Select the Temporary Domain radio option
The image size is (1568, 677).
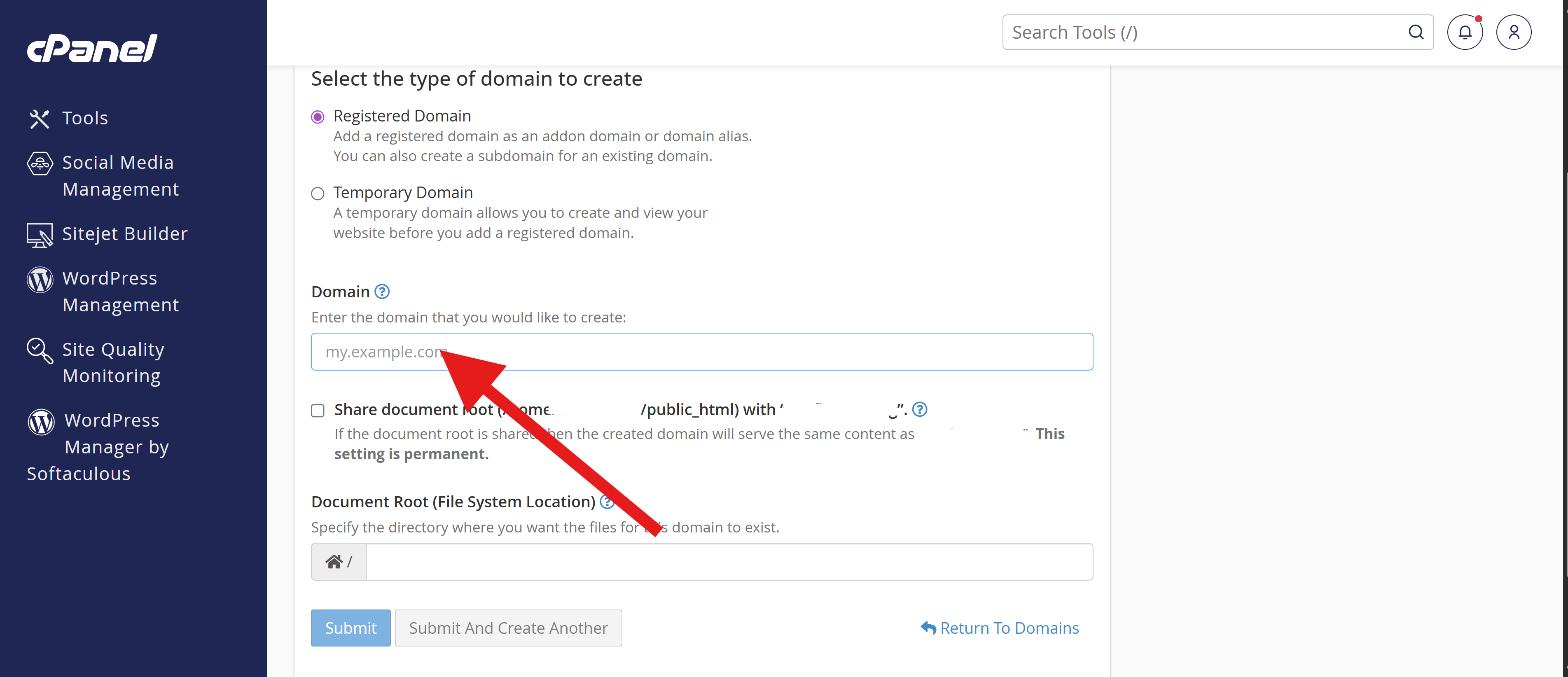pos(318,194)
